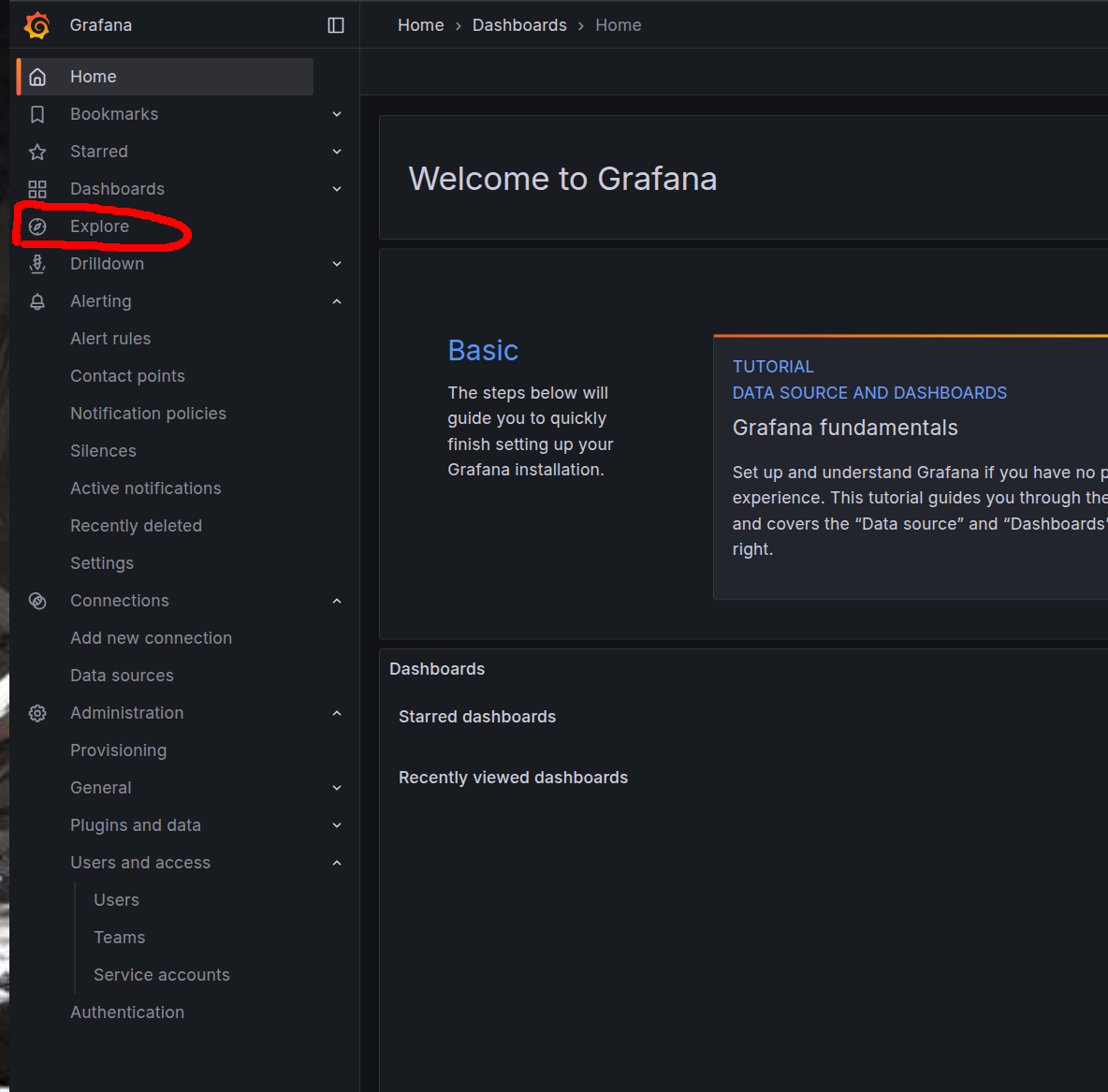Expand the Bookmarks section chevron
The image size is (1108, 1092).
[x=337, y=114]
